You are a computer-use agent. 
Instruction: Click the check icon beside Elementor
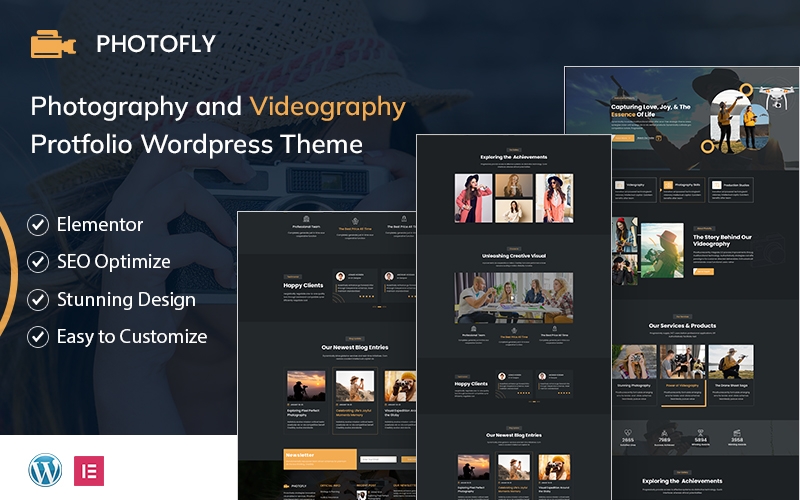point(38,225)
